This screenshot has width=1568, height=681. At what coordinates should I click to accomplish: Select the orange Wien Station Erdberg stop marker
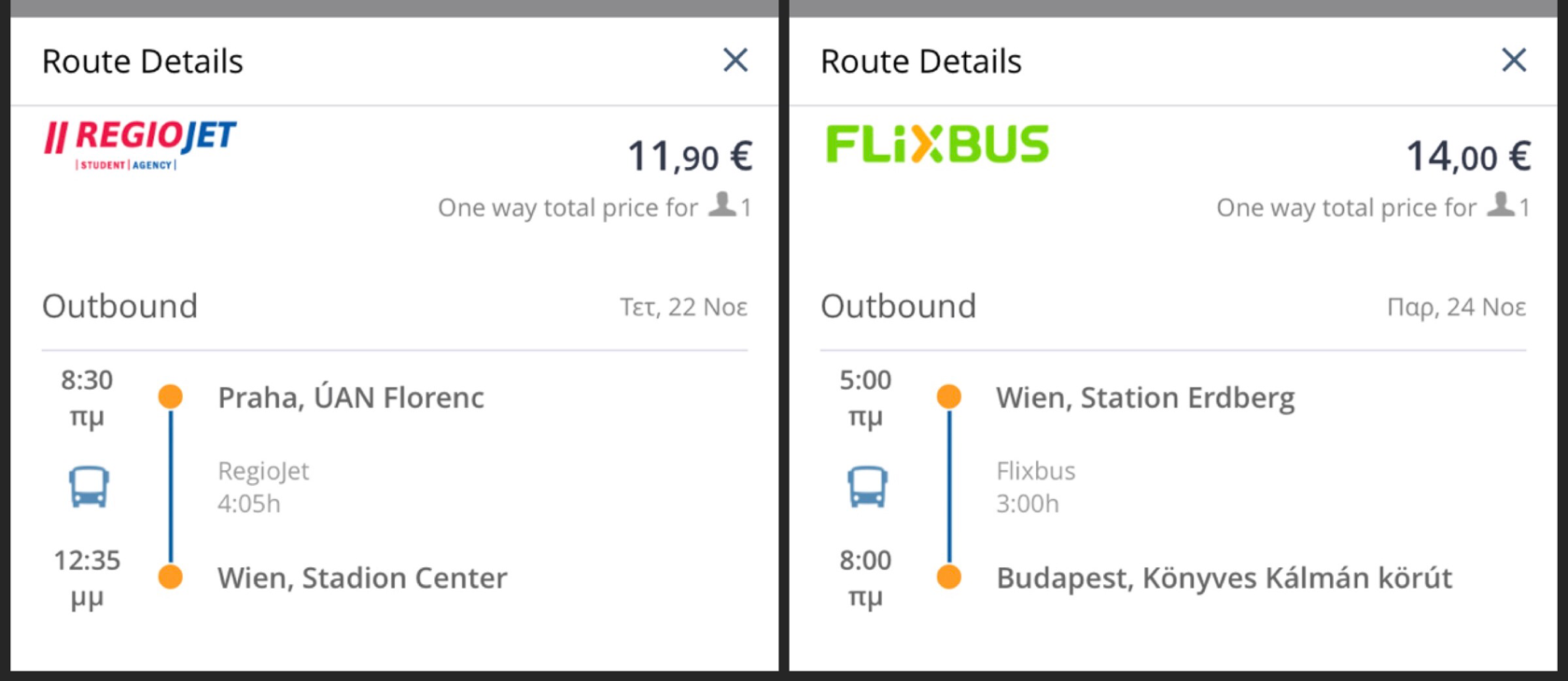pyautogui.click(x=949, y=396)
